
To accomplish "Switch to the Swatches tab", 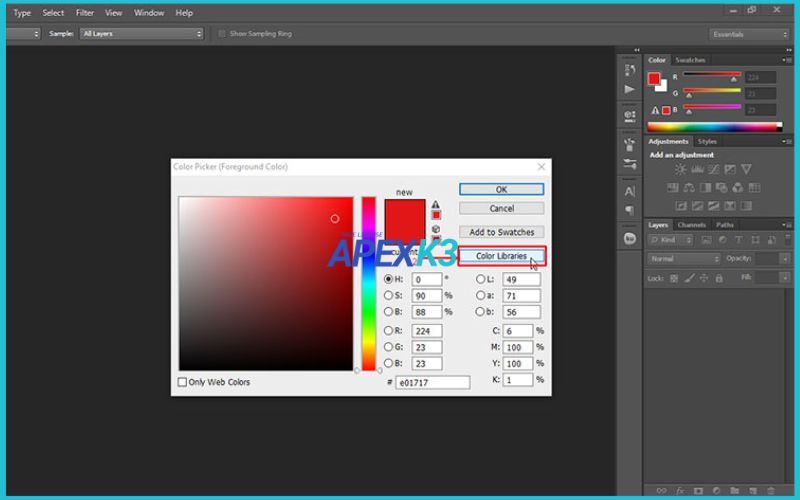I will click(690, 60).
